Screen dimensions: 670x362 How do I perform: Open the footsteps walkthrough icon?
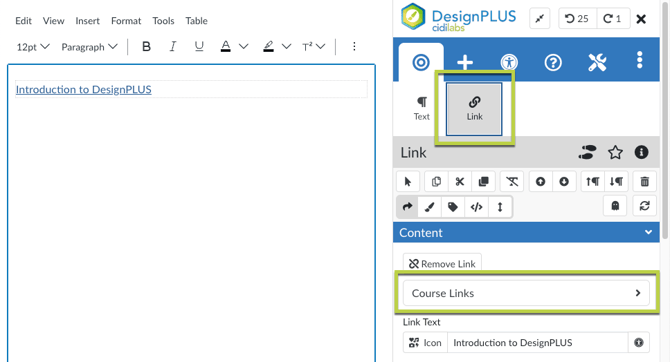[x=588, y=152]
